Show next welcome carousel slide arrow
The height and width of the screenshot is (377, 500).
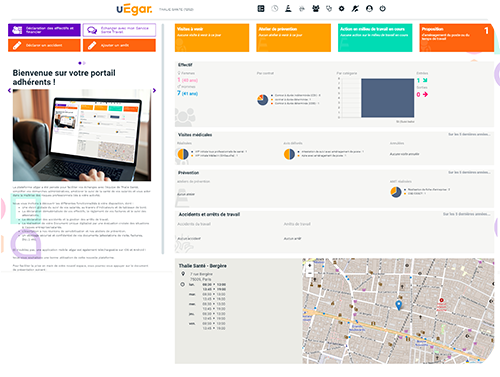[154, 90]
